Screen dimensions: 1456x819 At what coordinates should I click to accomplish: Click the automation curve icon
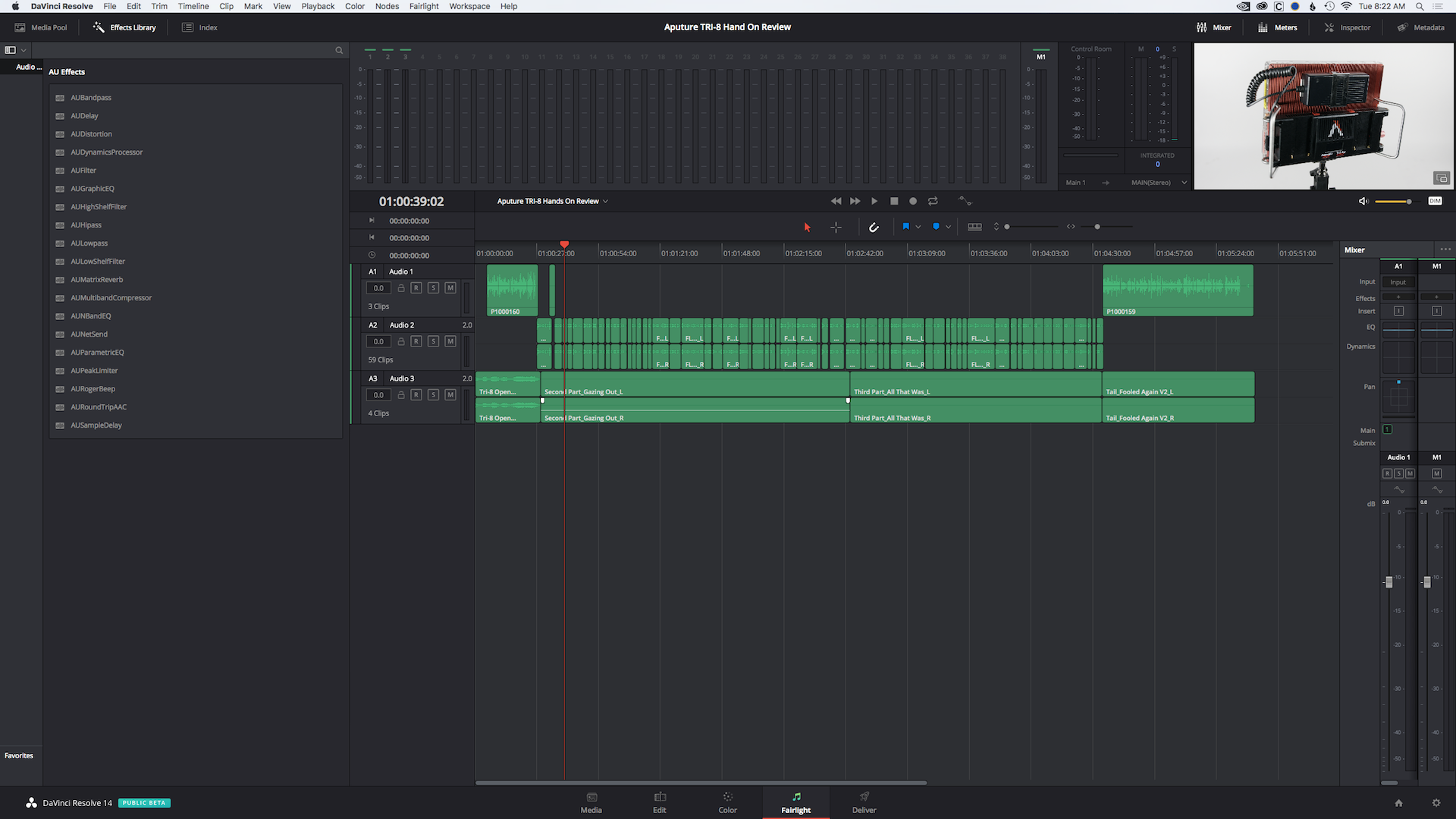click(x=965, y=201)
